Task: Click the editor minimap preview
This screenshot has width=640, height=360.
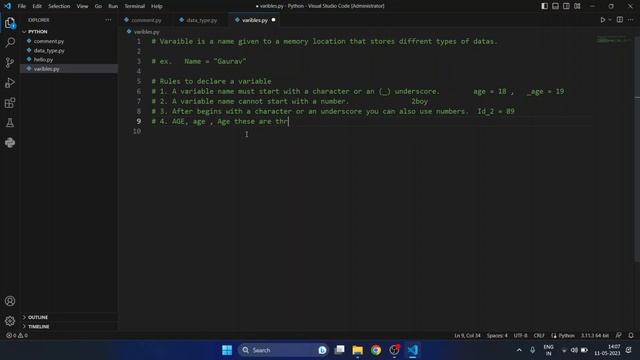Action: click(x=613, y=40)
